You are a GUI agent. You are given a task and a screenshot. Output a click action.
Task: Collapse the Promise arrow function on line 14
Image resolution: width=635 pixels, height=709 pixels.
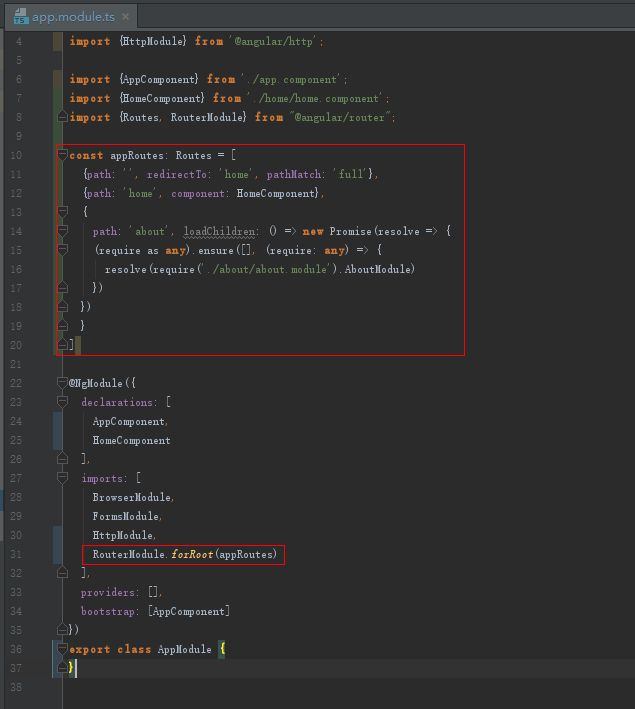(62, 231)
